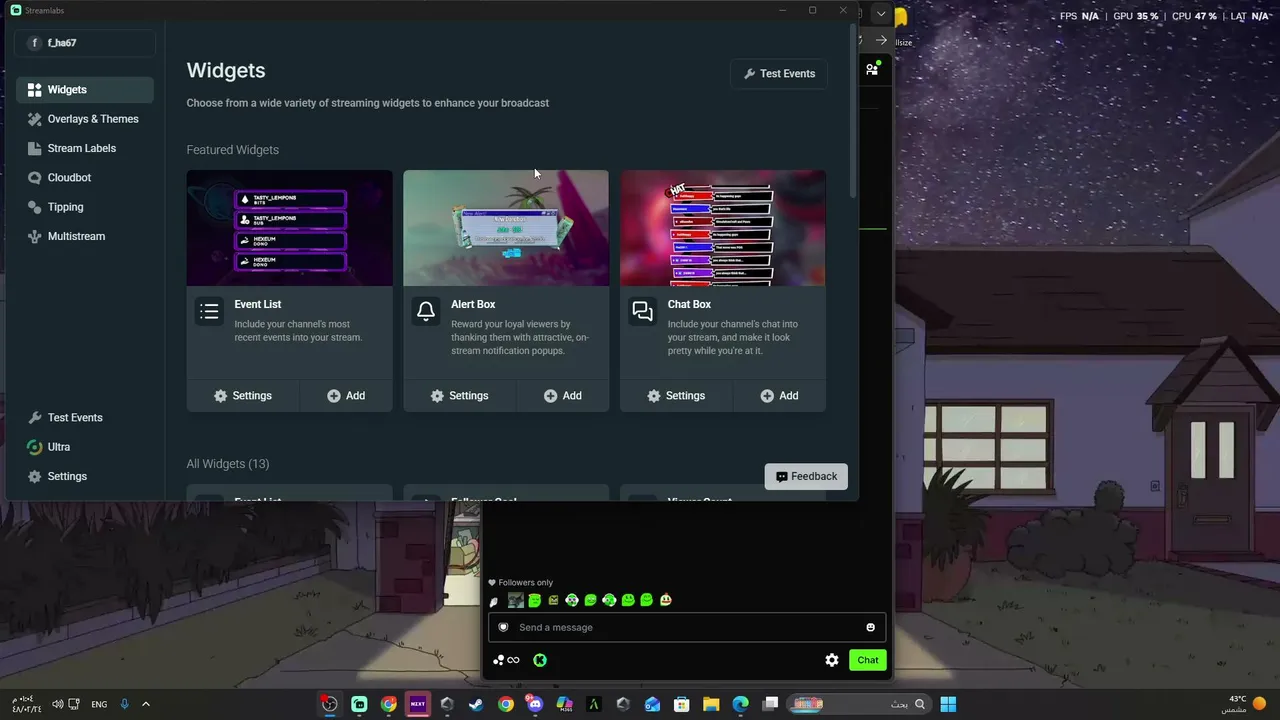Open File Explorer from taskbar

click(711, 704)
